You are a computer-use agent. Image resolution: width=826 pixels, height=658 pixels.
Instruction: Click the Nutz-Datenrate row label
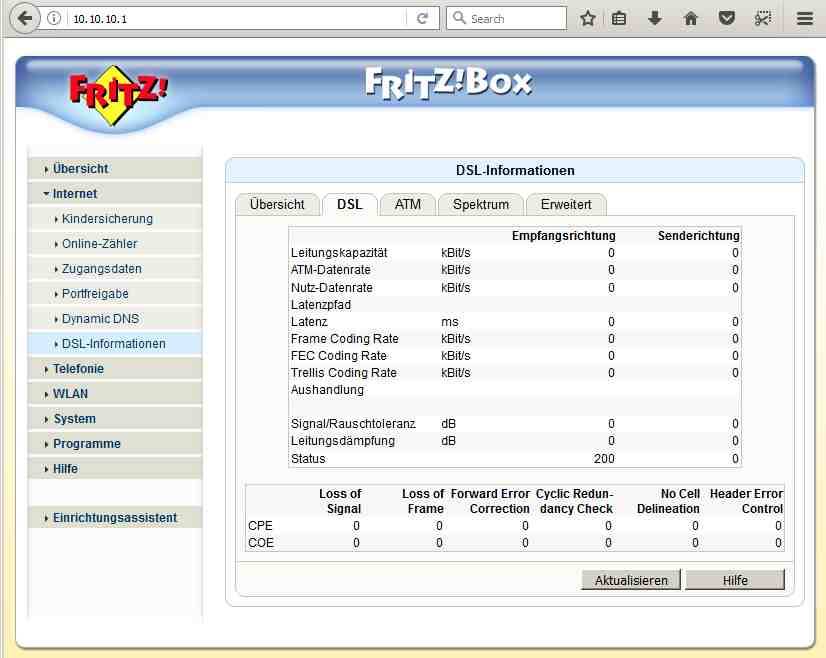pyautogui.click(x=331, y=288)
